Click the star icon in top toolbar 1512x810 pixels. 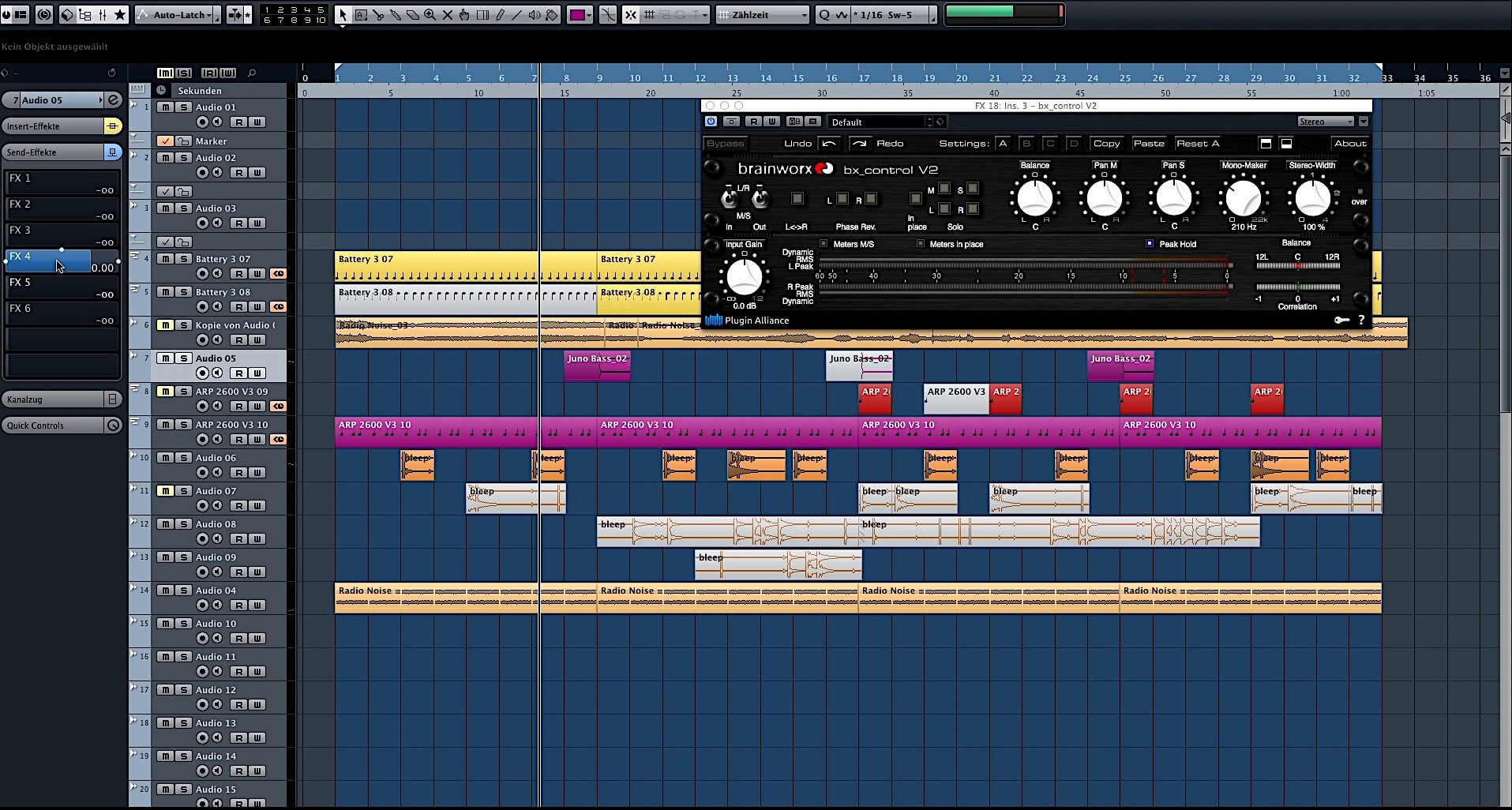(120, 14)
